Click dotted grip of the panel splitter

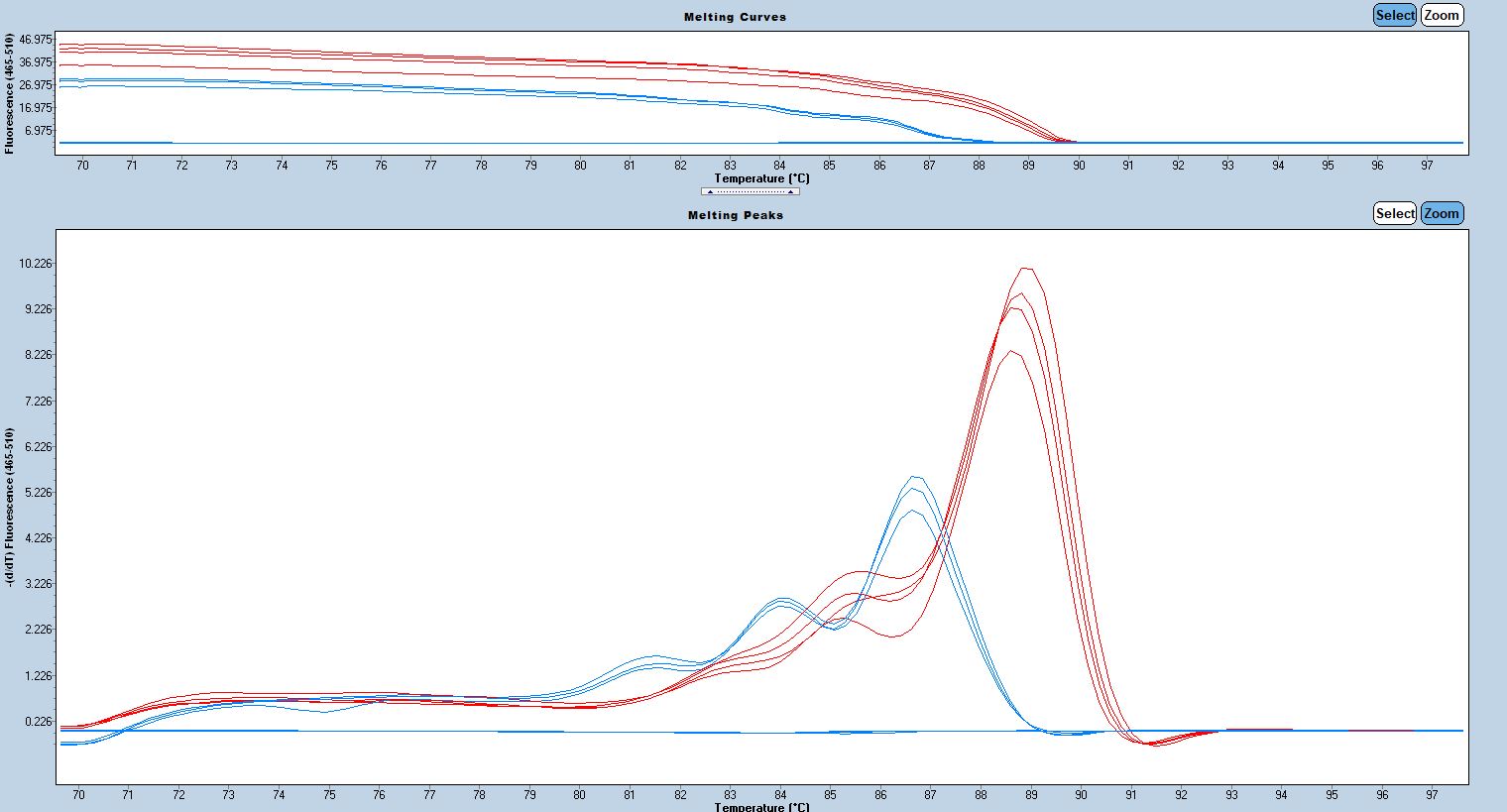pyautogui.click(x=750, y=191)
